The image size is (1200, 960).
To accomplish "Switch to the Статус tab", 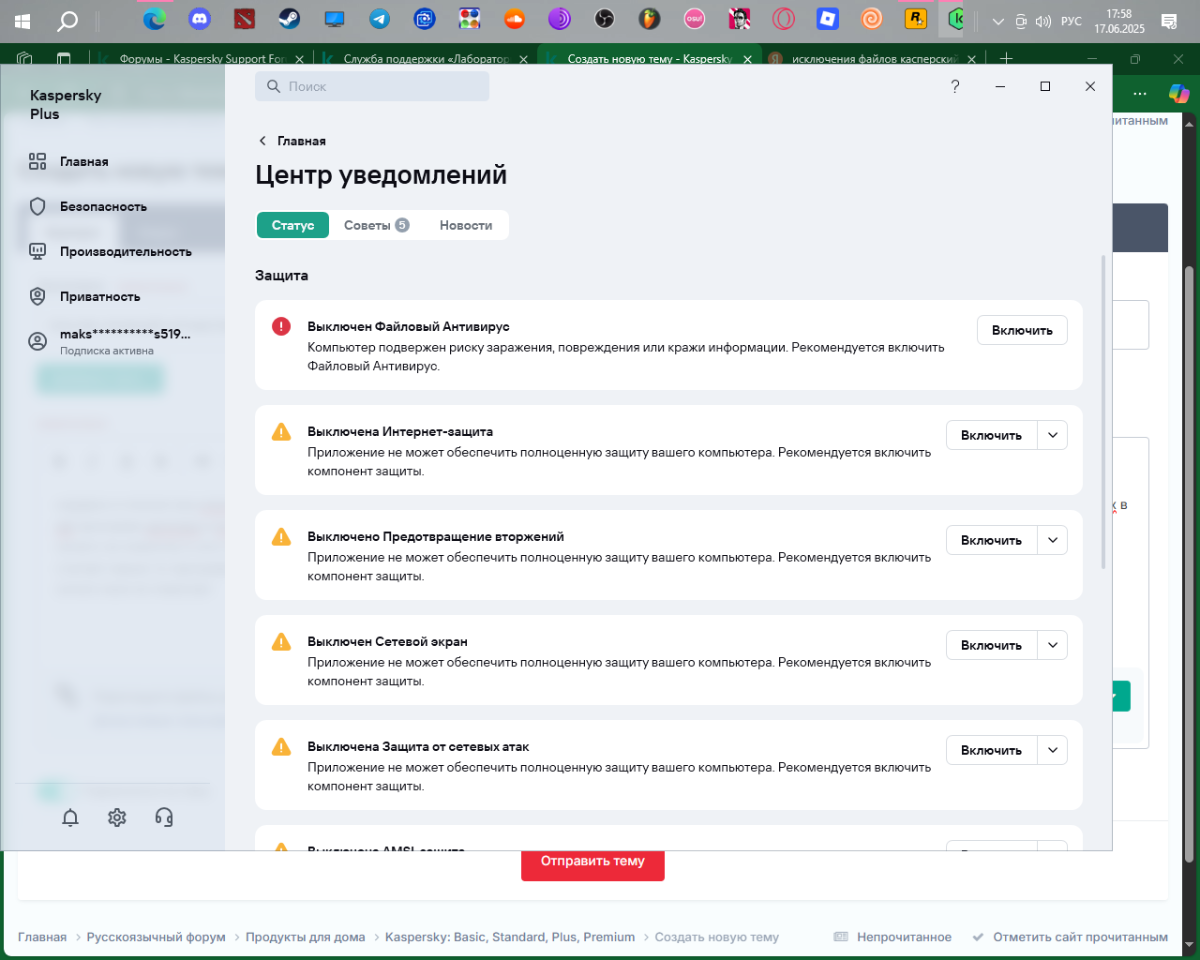I will 293,225.
